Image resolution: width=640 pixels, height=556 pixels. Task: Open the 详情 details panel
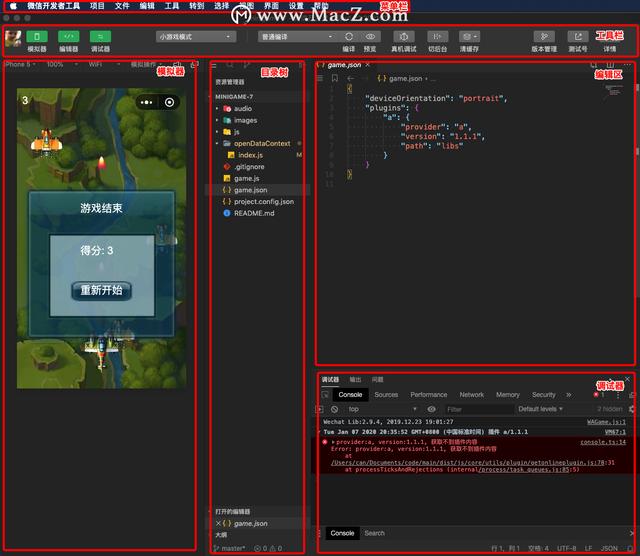coord(610,49)
